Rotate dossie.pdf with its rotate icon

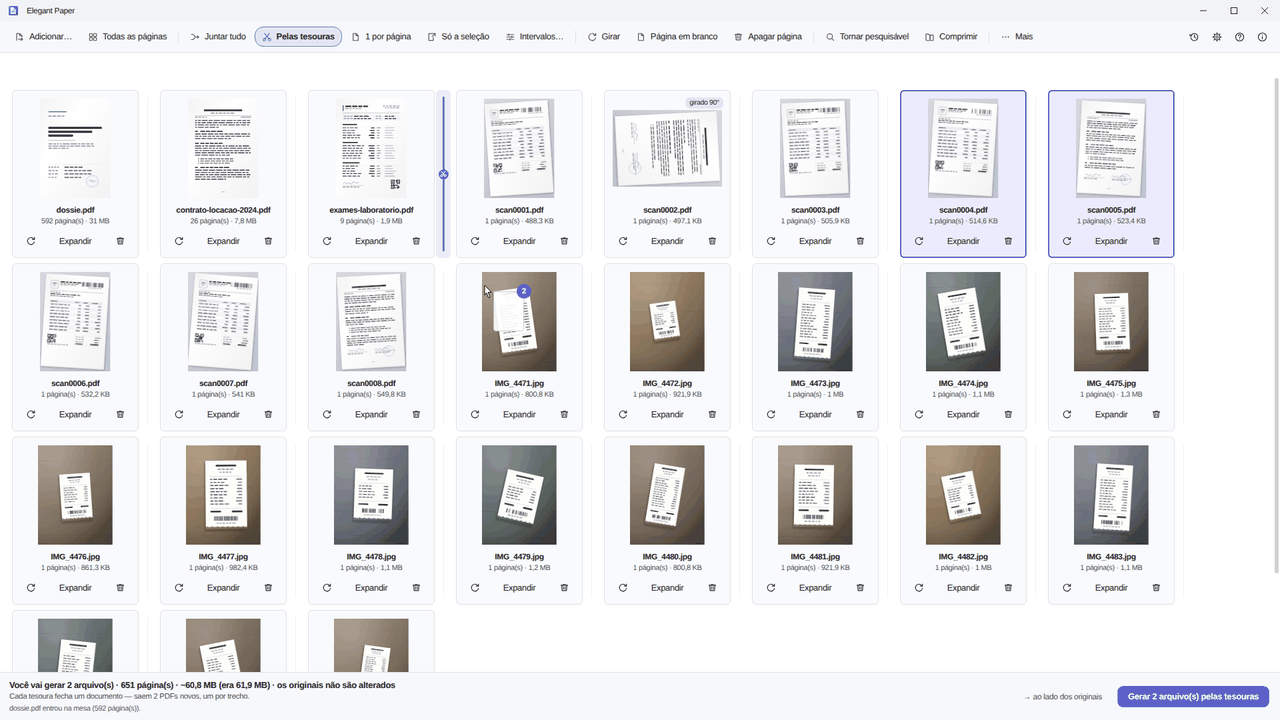click(31, 241)
